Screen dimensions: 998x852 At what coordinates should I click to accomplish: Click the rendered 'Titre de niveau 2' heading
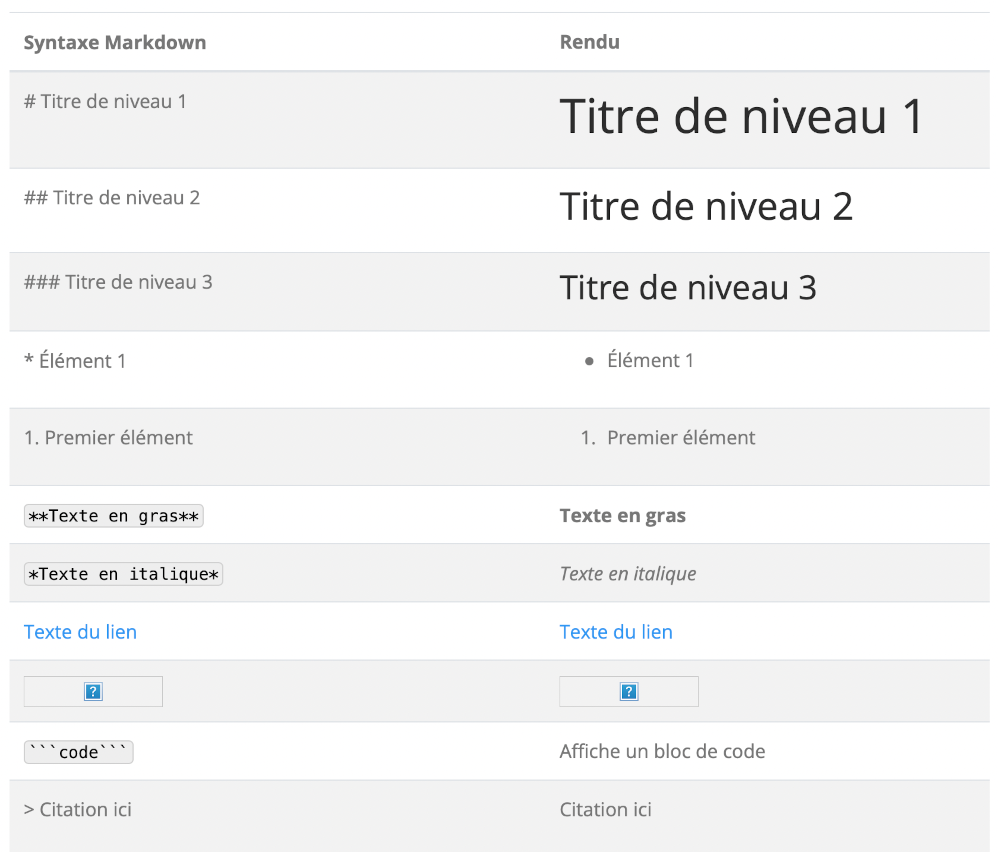pyautogui.click(x=706, y=207)
